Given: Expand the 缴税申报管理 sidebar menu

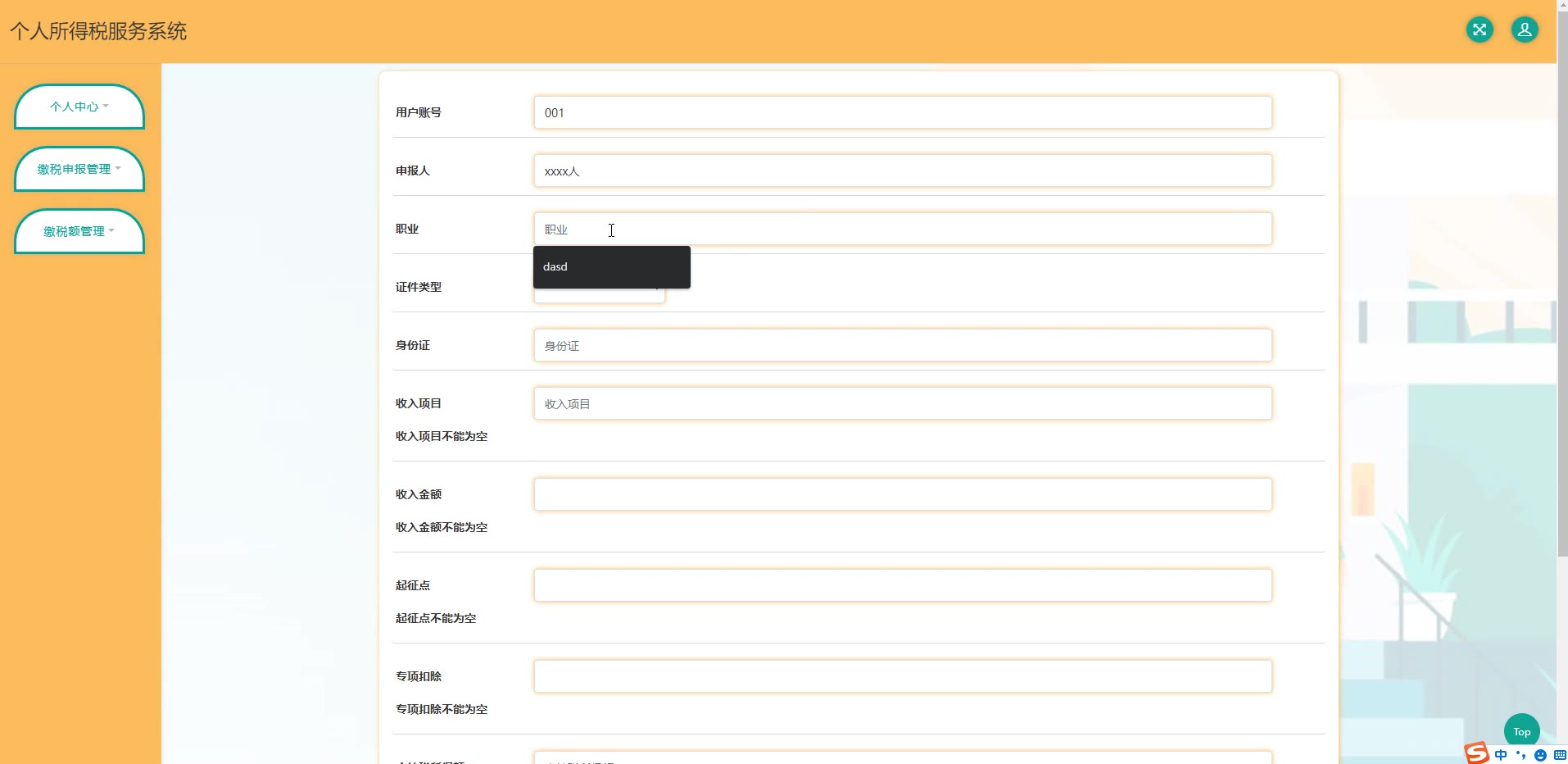Looking at the screenshot, I should point(79,169).
